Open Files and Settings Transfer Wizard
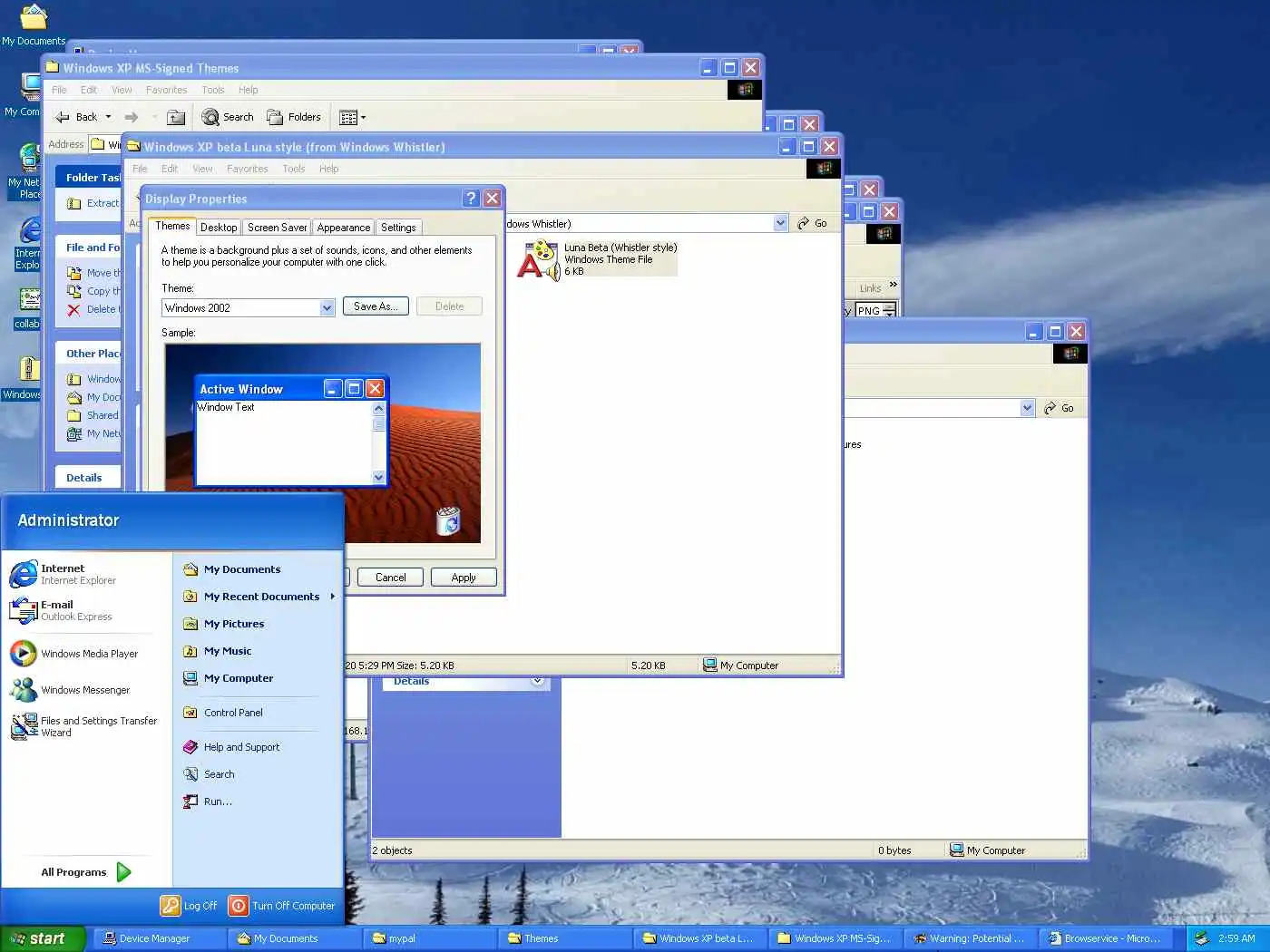The height and width of the screenshot is (952, 1270). pos(83,726)
